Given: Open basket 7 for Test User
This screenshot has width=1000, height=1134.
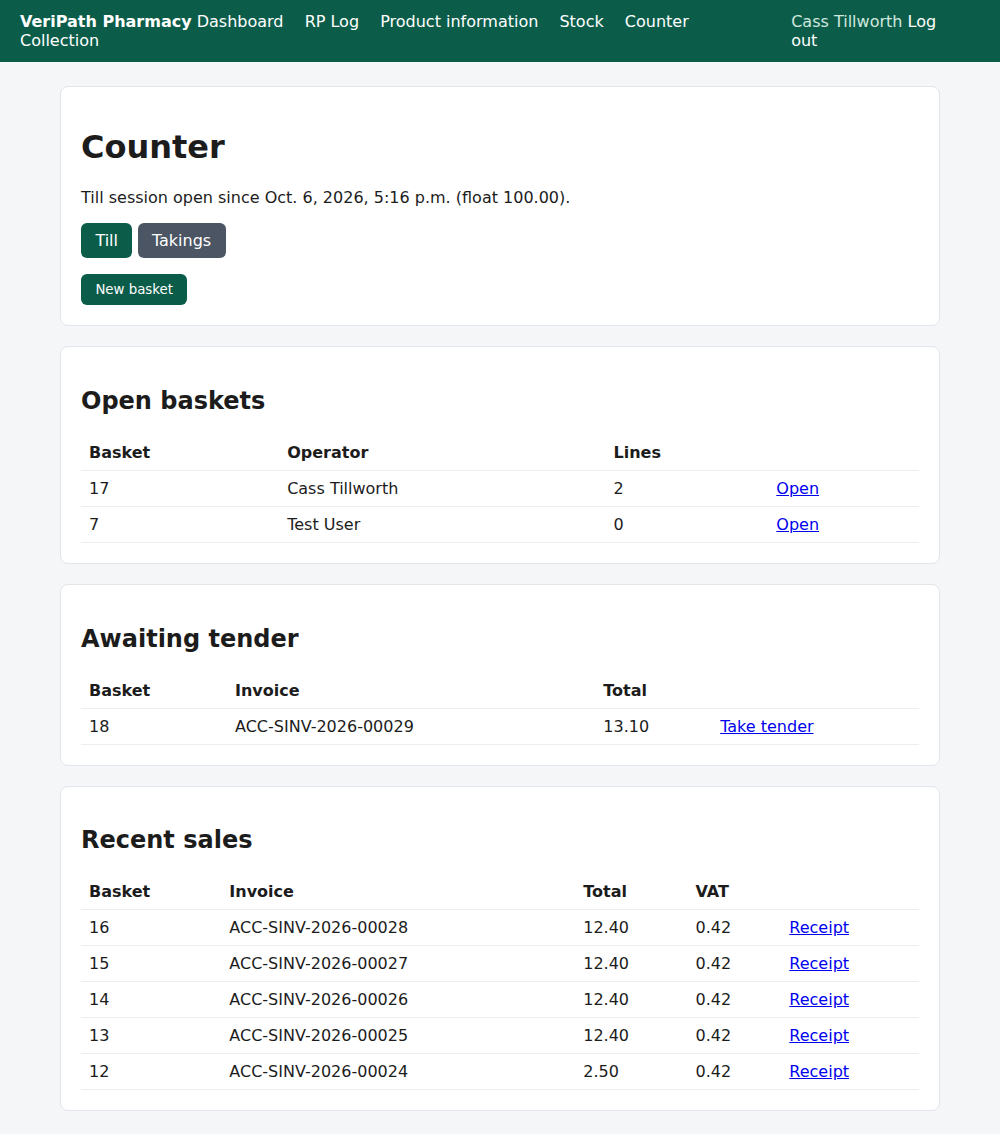Looking at the screenshot, I should coord(798,525).
